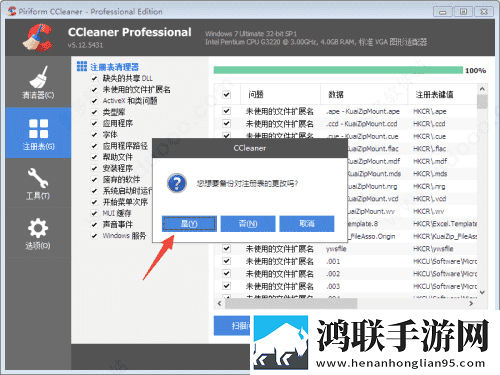Select the HKCR\.flac registry key cell
The height and width of the screenshot is (375, 500).
point(429,149)
